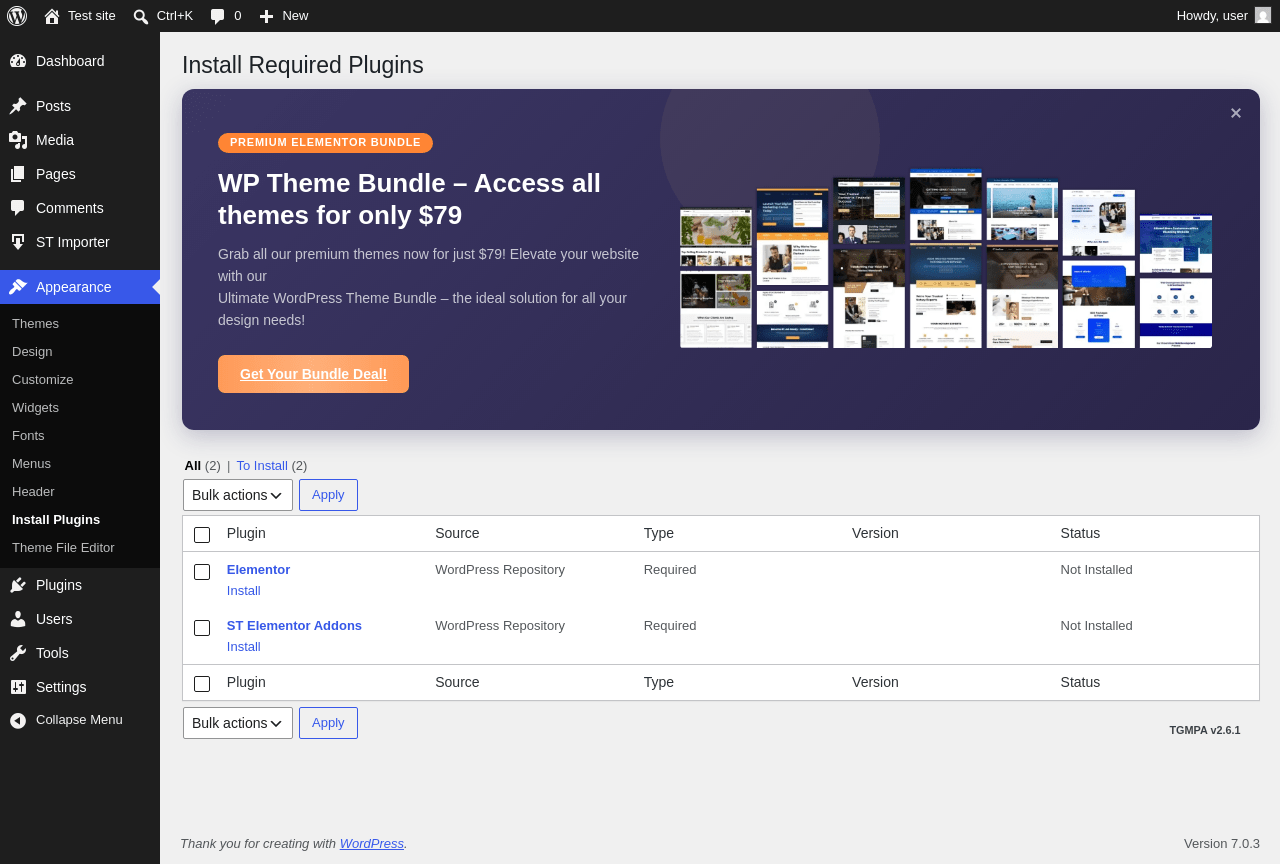Click Elementor's Not Installed status cell
This screenshot has width=1280, height=864.
[1097, 569]
